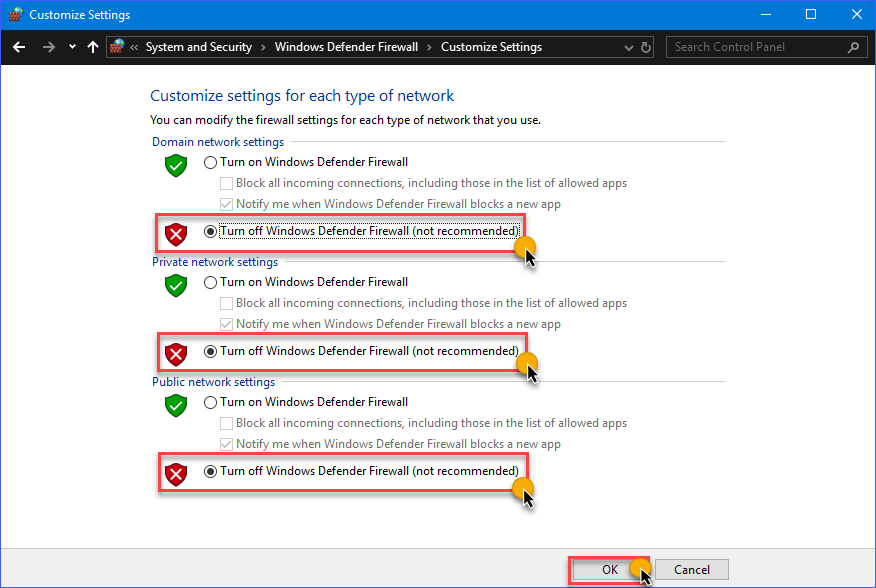Screen dimensions: 876x588
Task: Select Turn on Windows Defender Firewall for Domain
Action: pyautogui.click(x=210, y=161)
